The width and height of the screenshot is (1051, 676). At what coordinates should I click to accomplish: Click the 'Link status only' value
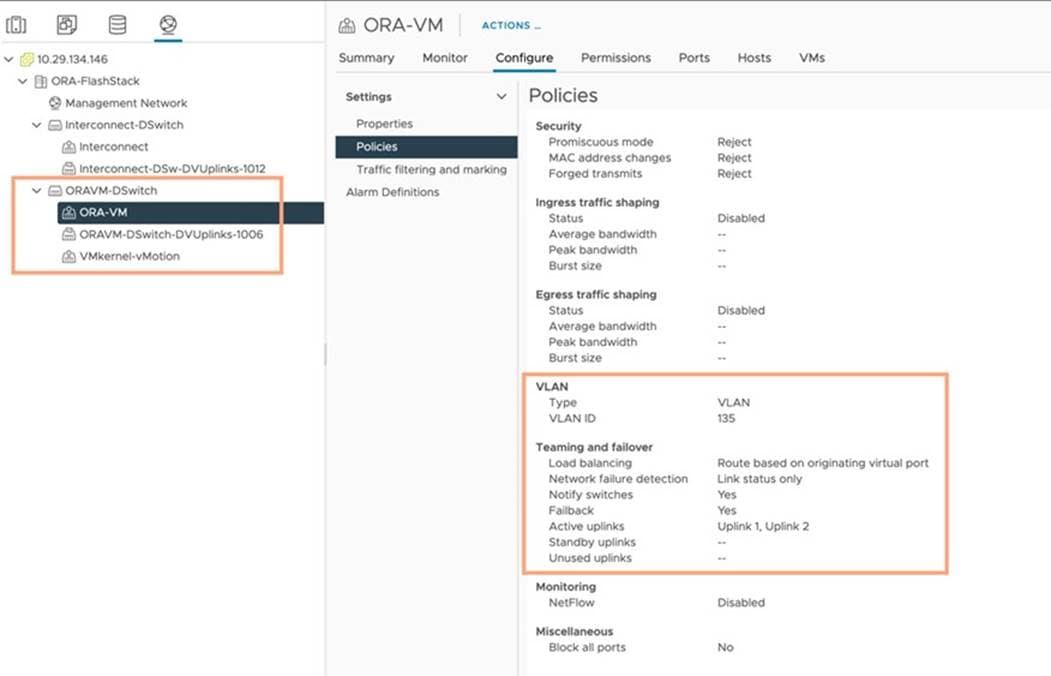[759, 479]
